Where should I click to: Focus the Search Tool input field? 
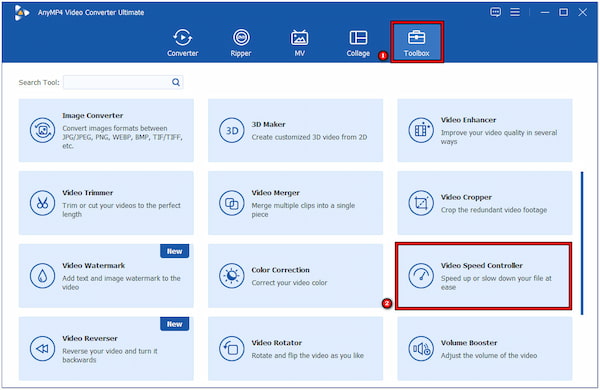pos(123,82)
